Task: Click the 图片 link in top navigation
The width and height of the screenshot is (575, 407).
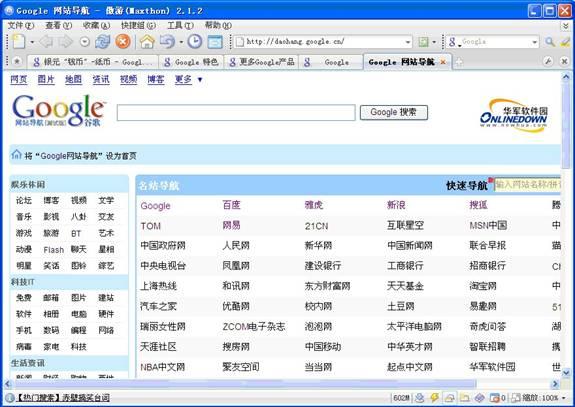Action: tap(46, 79)
